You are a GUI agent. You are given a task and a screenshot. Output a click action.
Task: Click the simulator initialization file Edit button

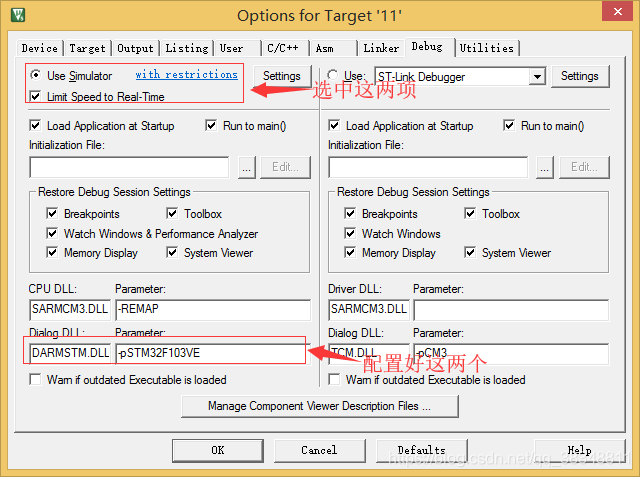(x=285, y=167)
